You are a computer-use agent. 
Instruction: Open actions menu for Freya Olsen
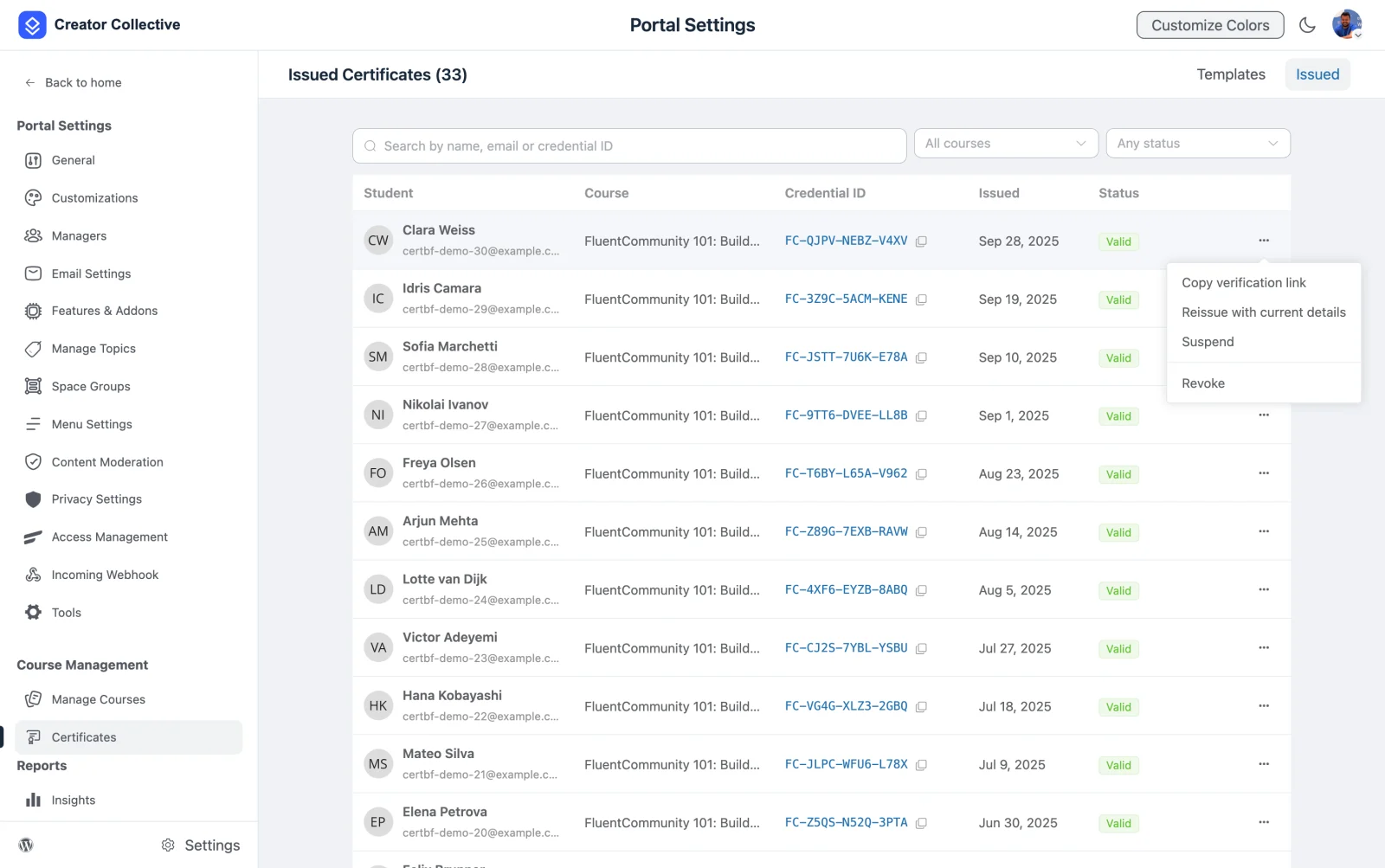coord(1264,473)
